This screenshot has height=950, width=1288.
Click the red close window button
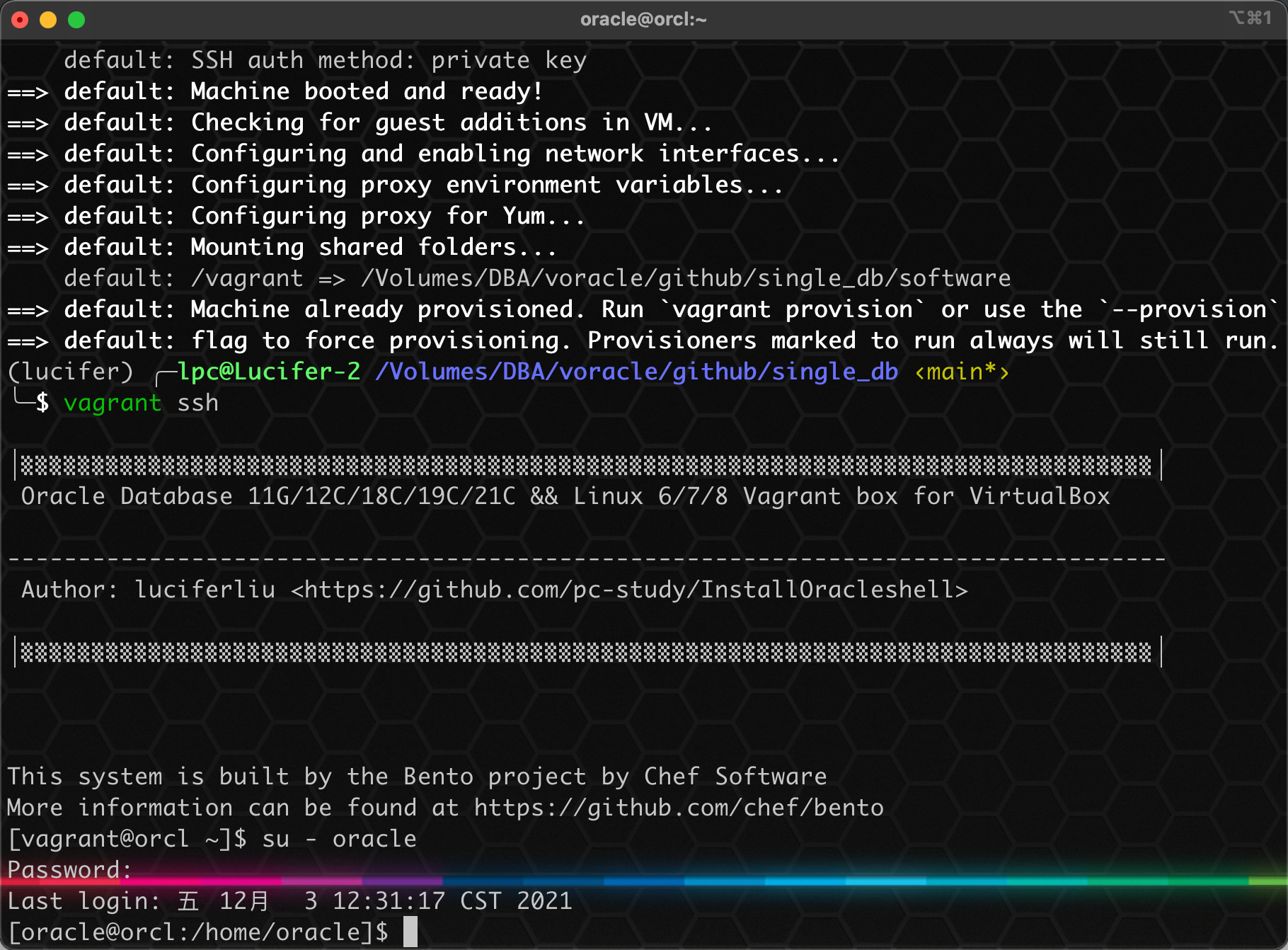pos(20,20)
